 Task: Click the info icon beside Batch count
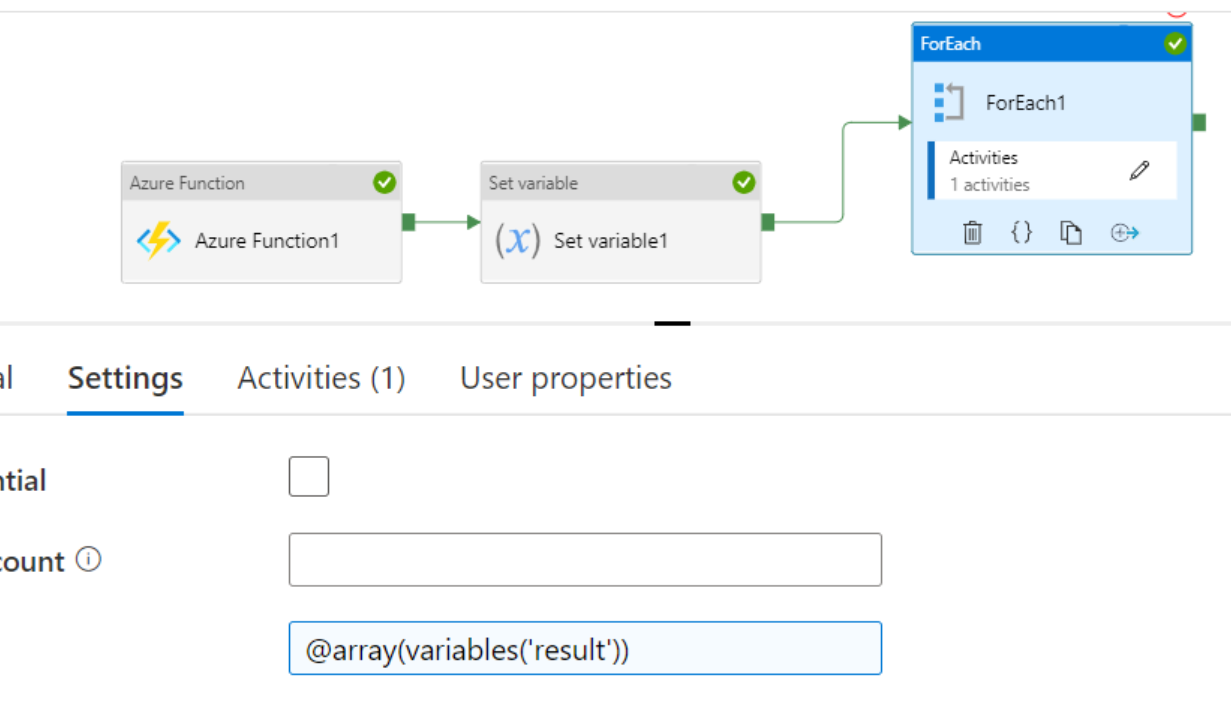(x=89, y=560)
